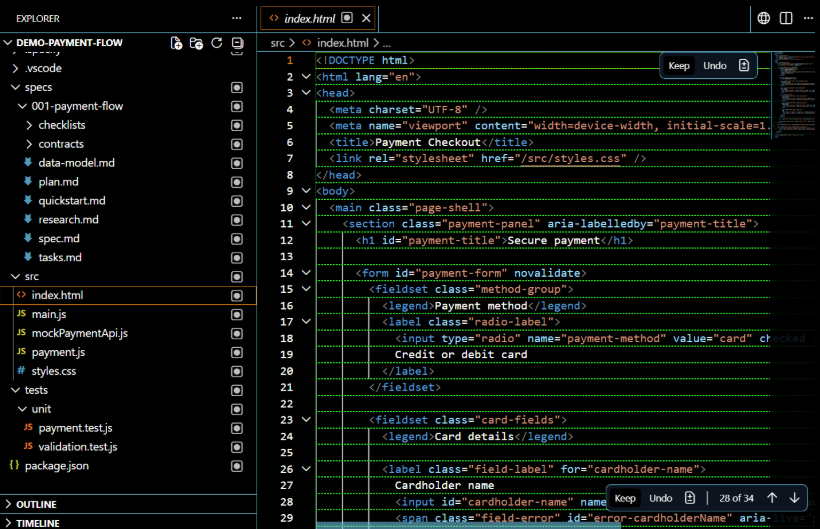
Task: Go to next change with down arrow
Action: point(794,498)
